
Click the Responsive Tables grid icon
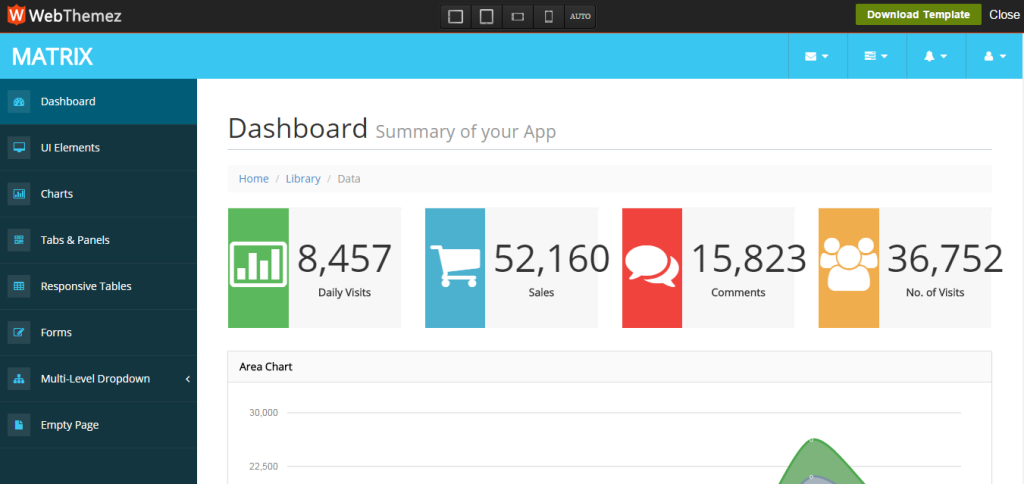coord(18,286)
